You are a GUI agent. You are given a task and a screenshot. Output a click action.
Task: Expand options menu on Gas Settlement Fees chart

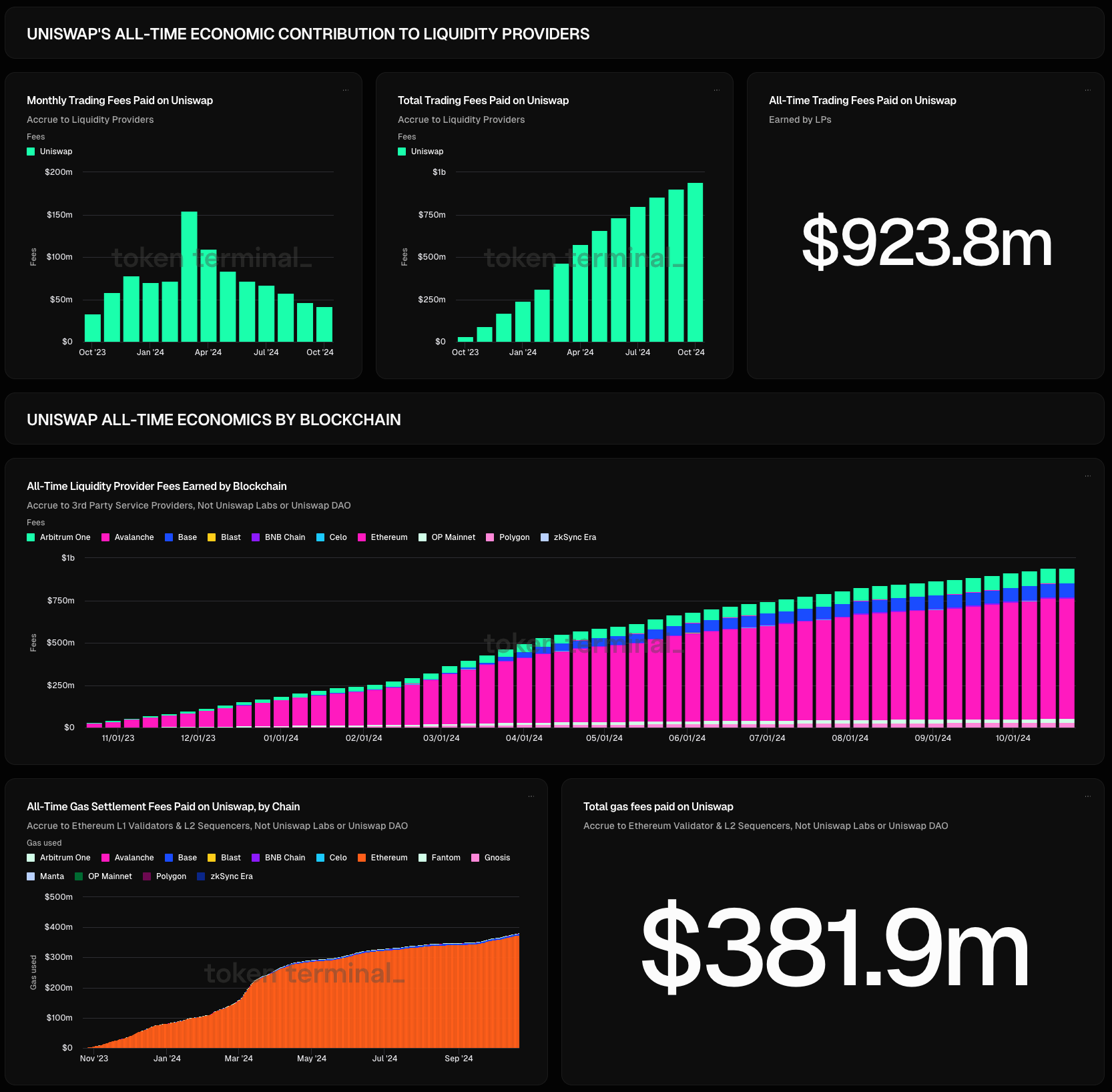(531, 796)
